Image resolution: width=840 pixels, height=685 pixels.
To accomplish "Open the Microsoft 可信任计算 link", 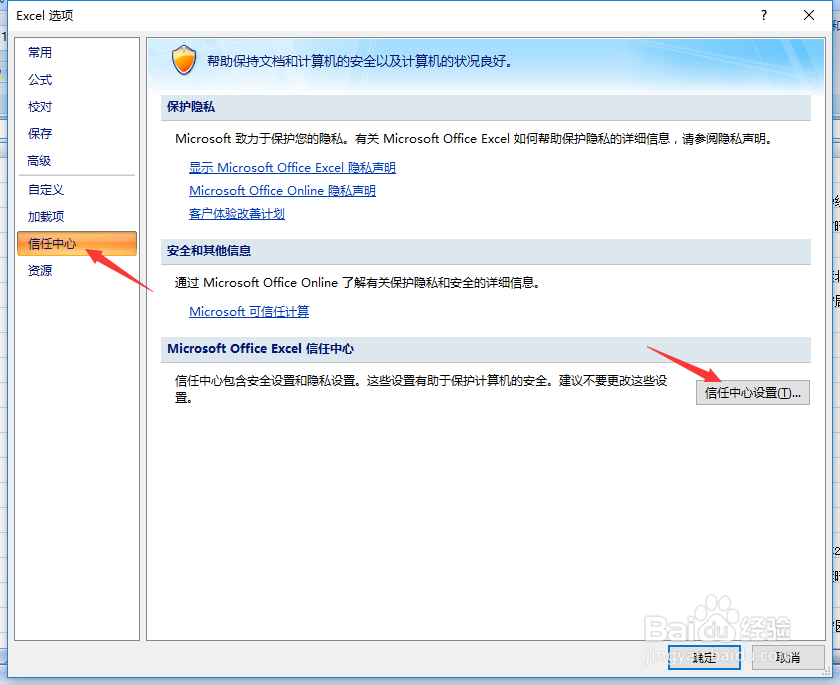I will tap(249, 311).
